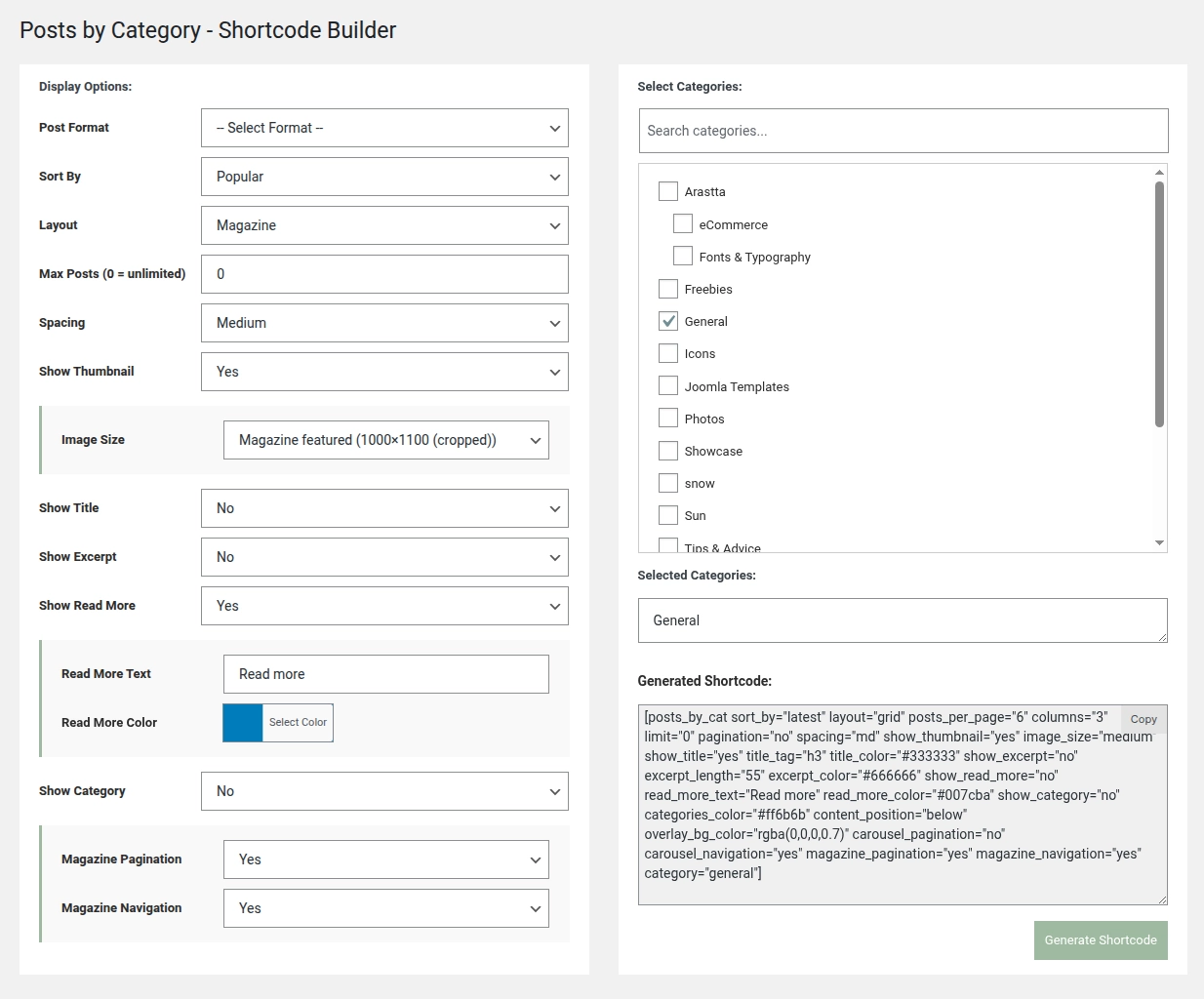Viewport: 1204px width, 999px height.
Task: Focus the Max Posts input field
Action: 384,274
